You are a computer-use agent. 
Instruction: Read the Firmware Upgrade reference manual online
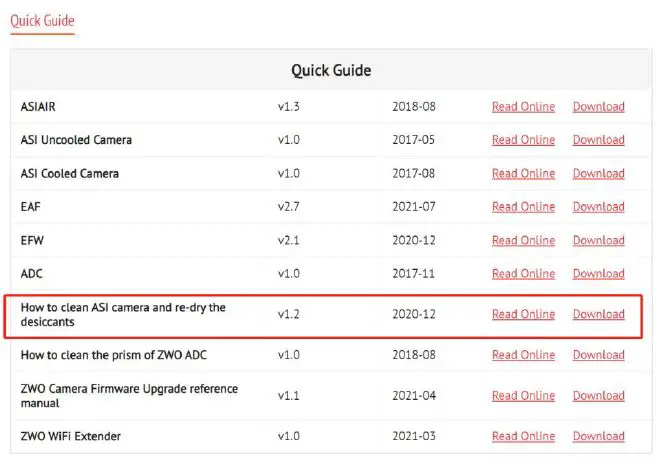(523, 396)
